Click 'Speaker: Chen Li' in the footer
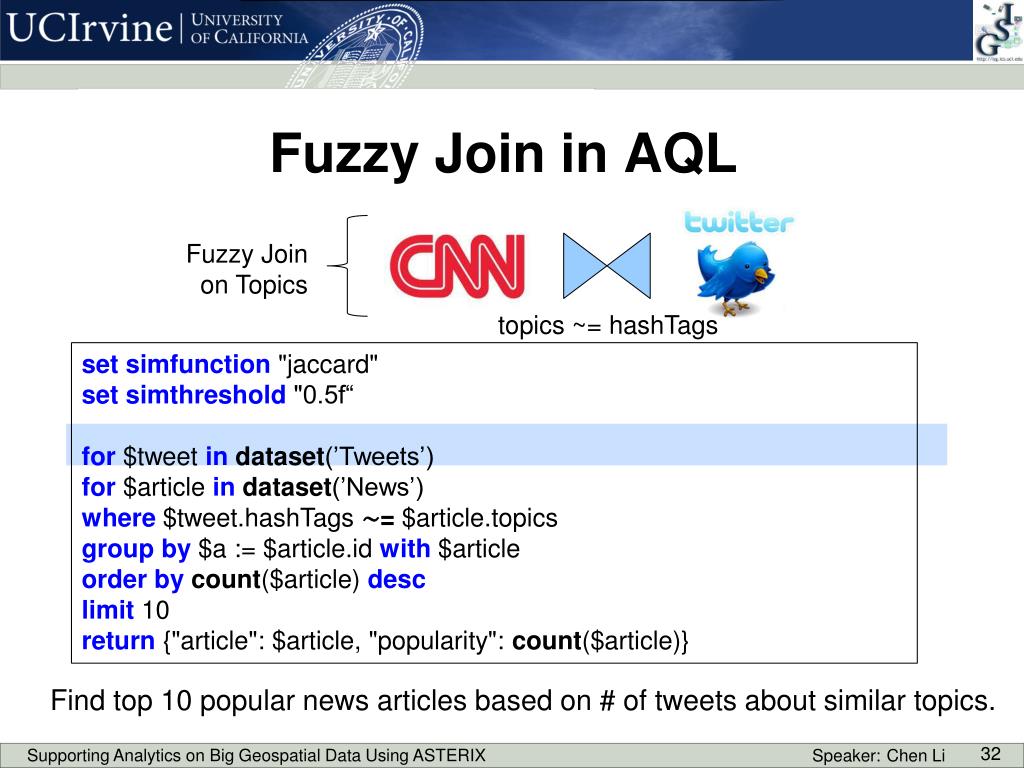The width and height of the screenshot is (1024, 768). (x=878, y=756)
